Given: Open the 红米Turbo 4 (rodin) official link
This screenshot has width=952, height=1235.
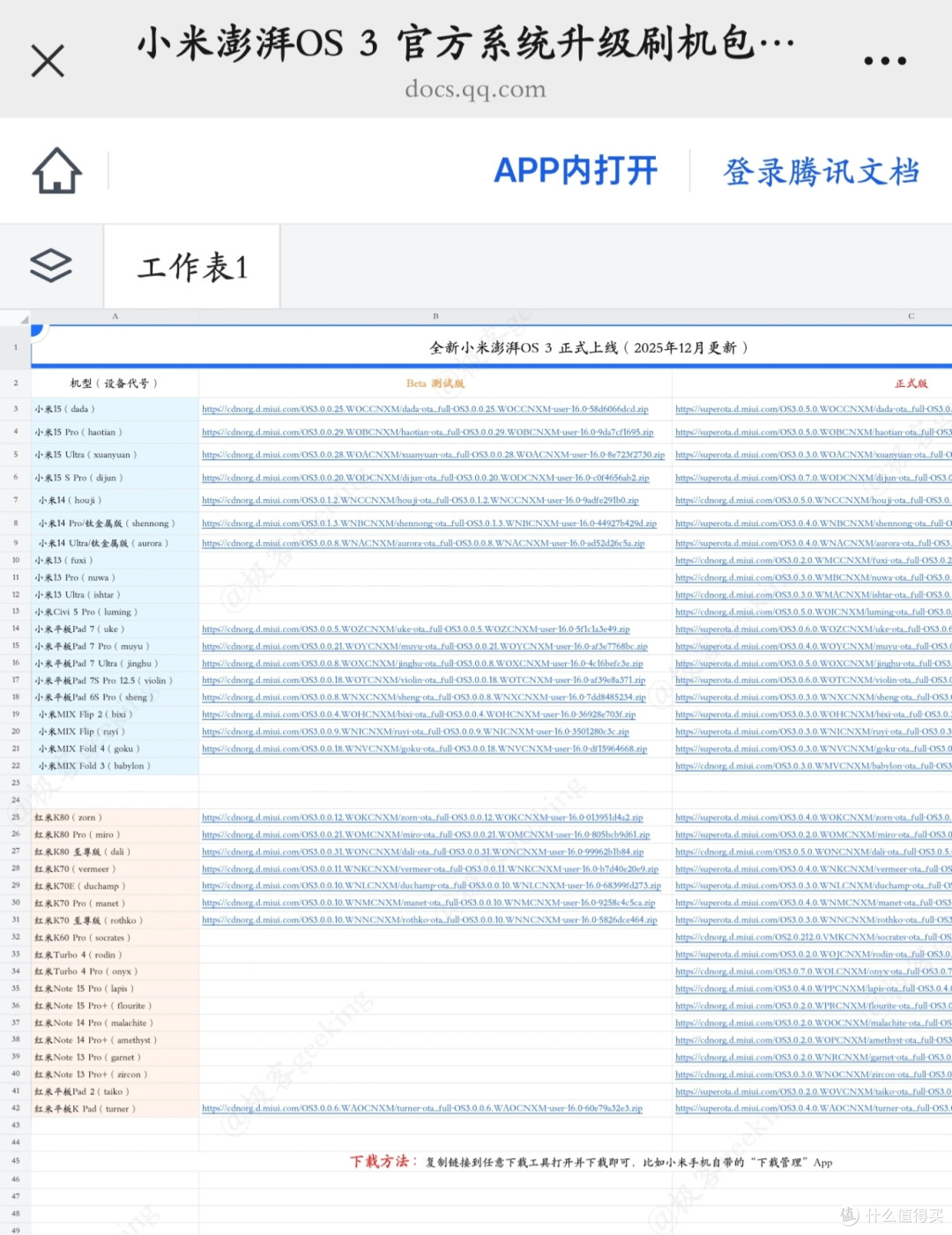Looking at the screenshot, I should (x=813, y=955).
